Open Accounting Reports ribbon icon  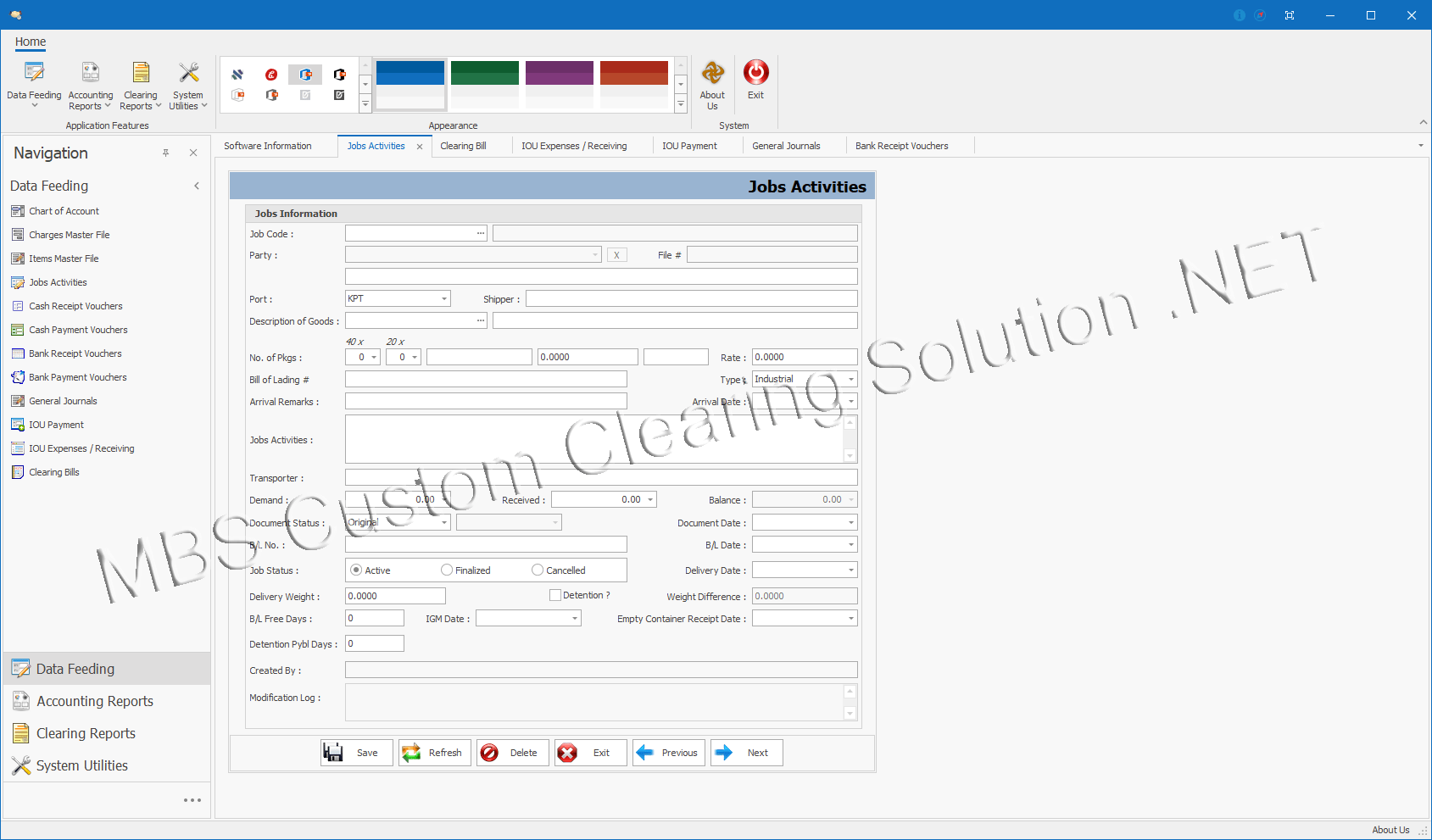[91, 72]
